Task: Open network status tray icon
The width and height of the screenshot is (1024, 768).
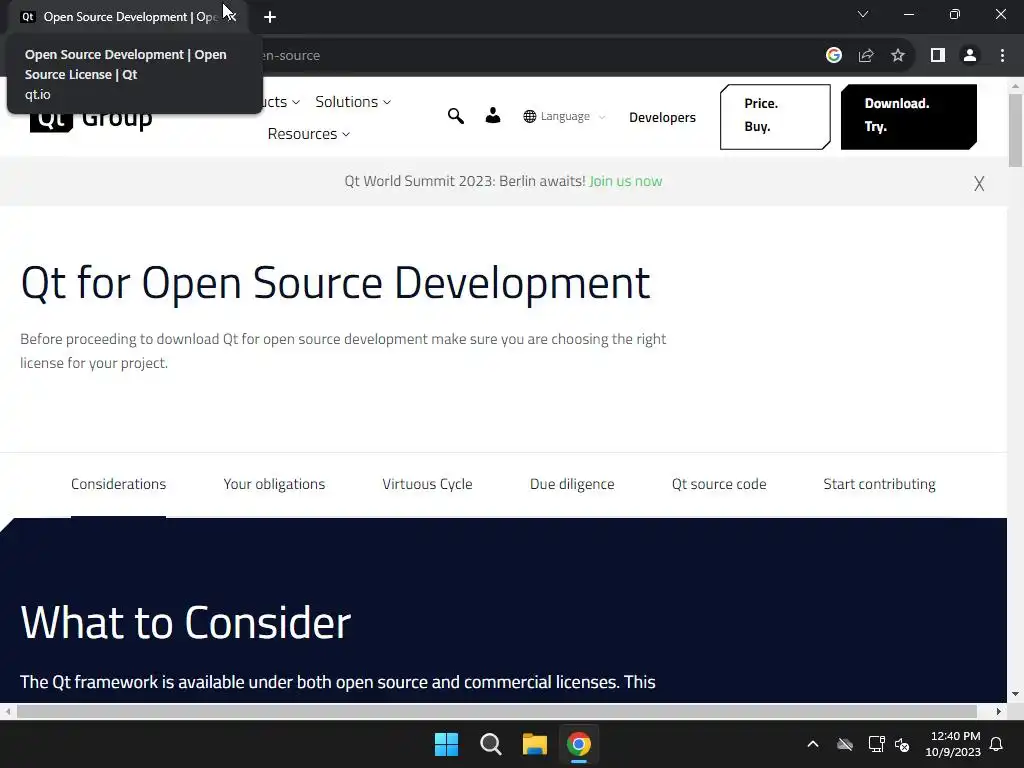Action: click(x=876, y=744)
